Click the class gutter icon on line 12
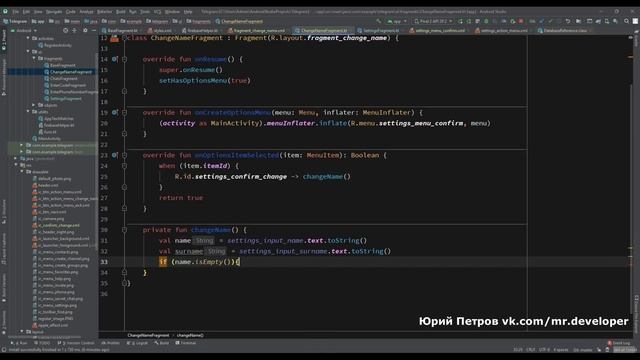The width and height of the screenshot is (640, 360). coord(114,38)
